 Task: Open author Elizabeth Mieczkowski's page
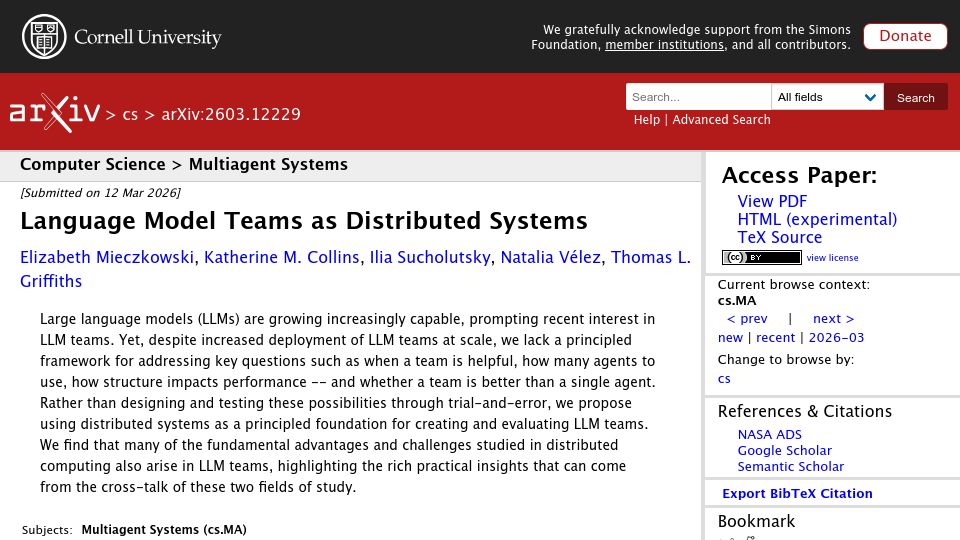coord(107,257)
